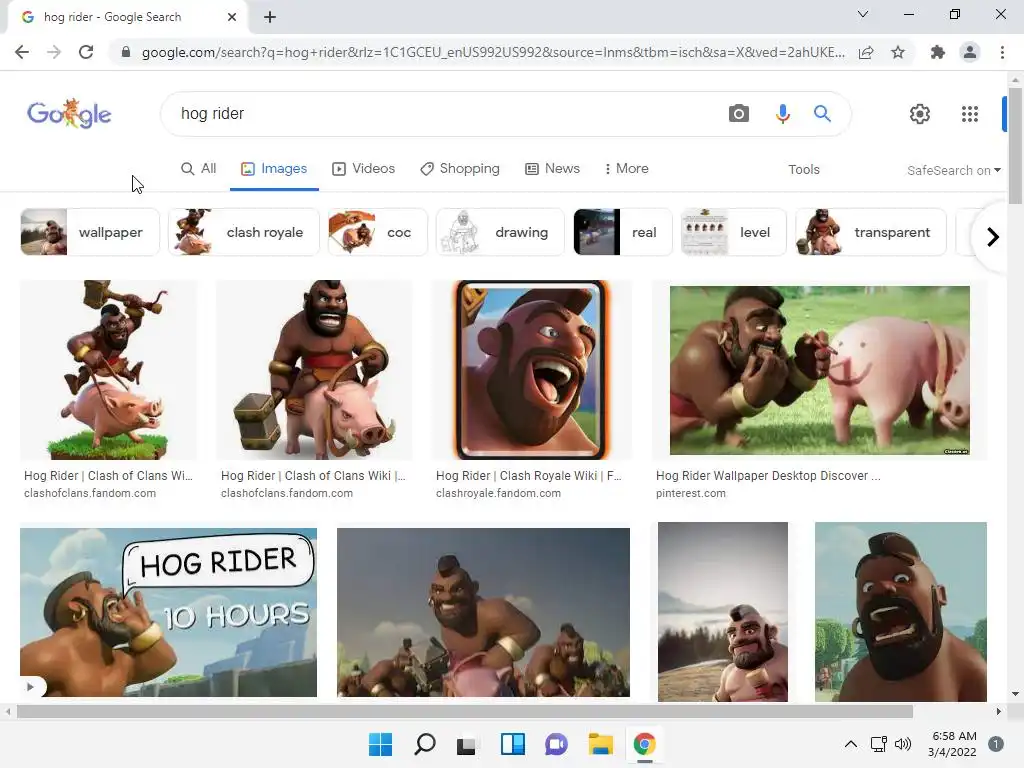The image size is (1024, 768).
Task: Click the Chrome icon in the taskbar
Action: click(645, 744)
